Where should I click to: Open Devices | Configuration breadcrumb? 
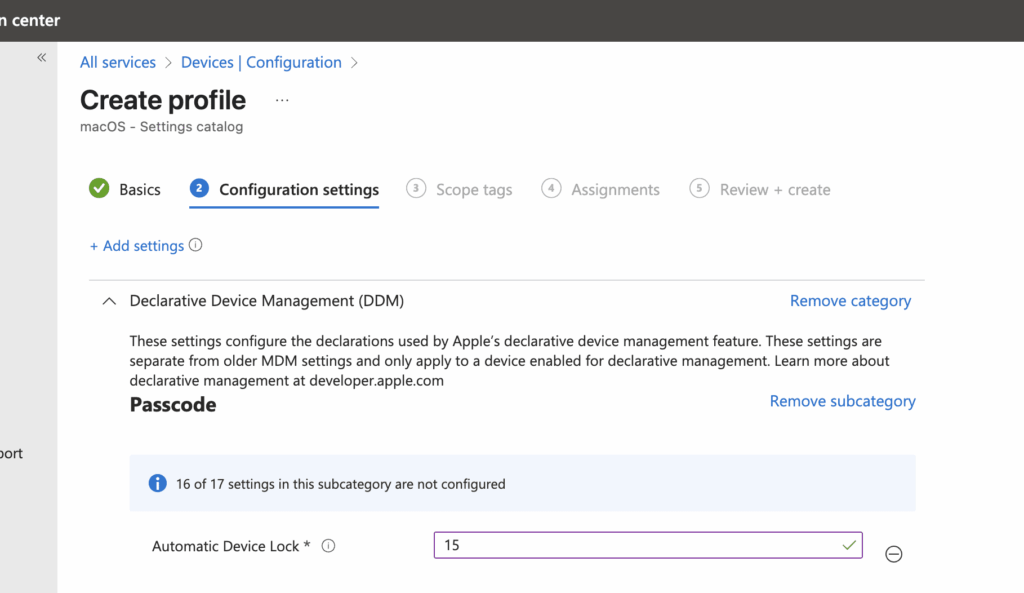coord(261,62)
